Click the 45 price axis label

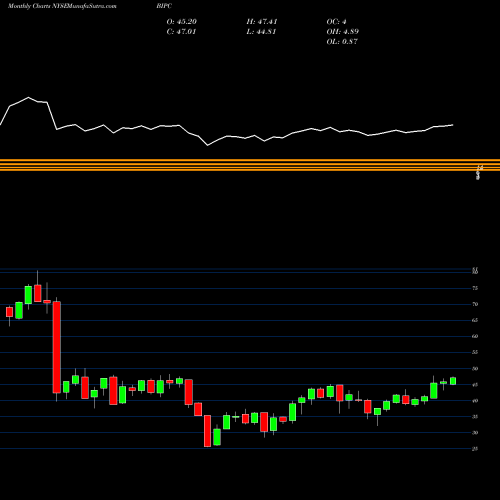(475, 385)
